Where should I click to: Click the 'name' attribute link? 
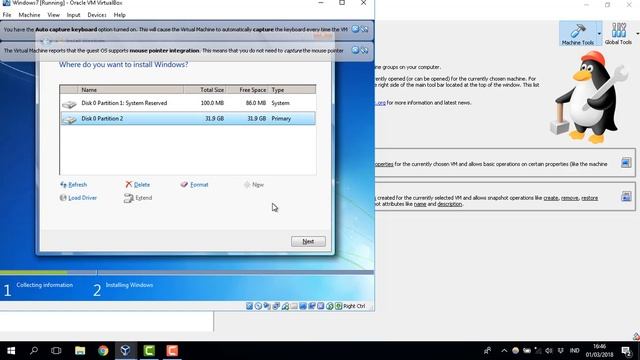pyautogui.click(x=420, y=204)
